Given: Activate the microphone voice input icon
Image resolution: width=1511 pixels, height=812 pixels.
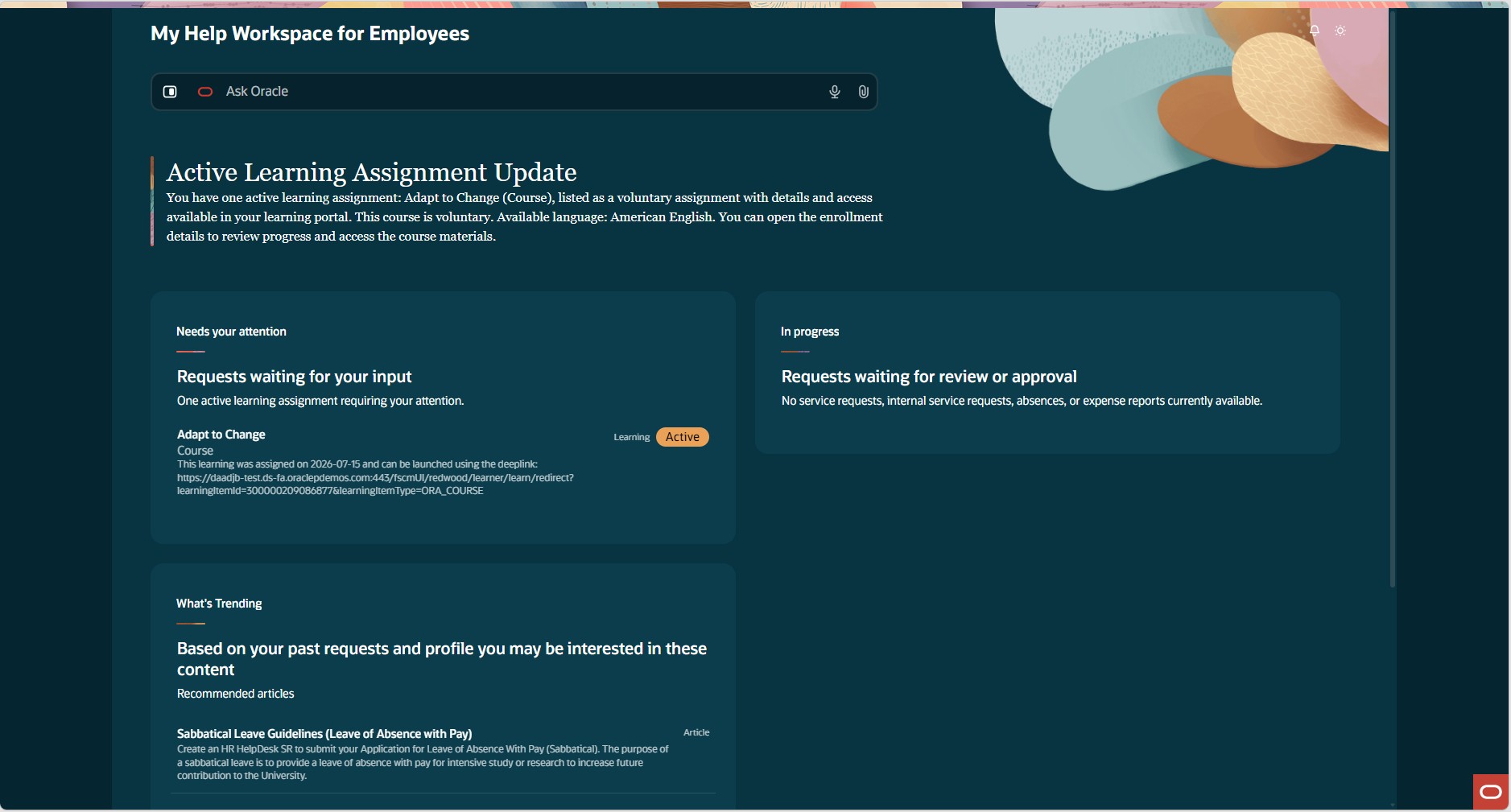Looking at the screenshot, I should pyautogui.click(x=835, y=92).
